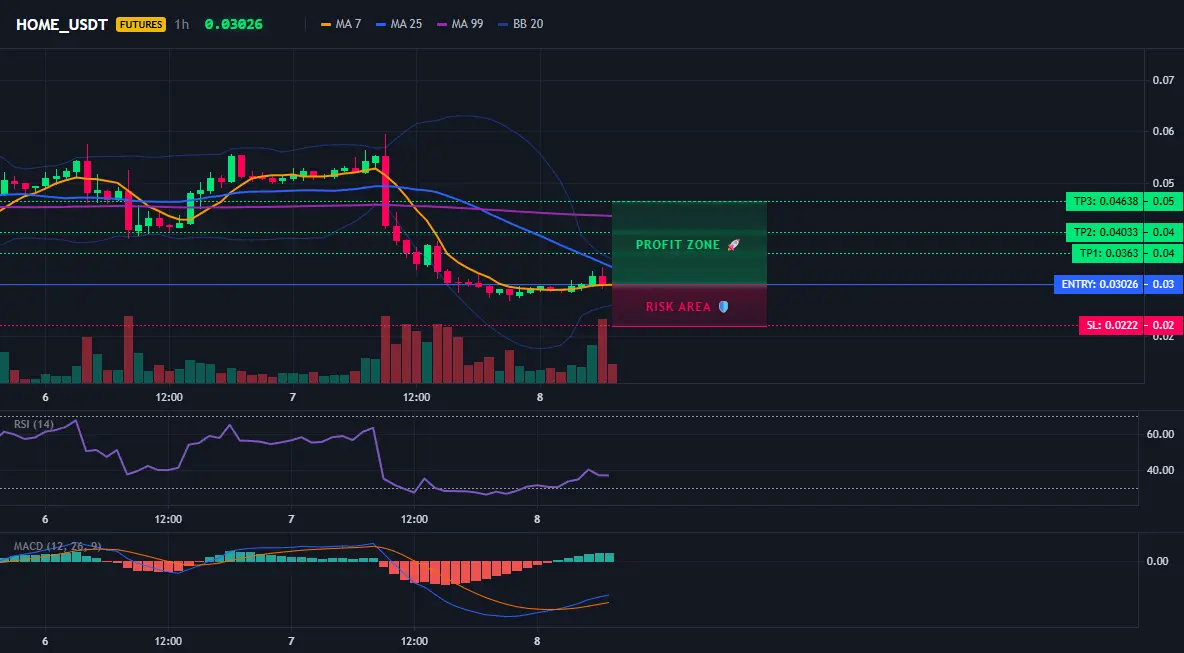The width and height of the screenshot is (1184, 653).
Task: Click the 0.07 price axis value
Action: click(x=1163, y=80)
